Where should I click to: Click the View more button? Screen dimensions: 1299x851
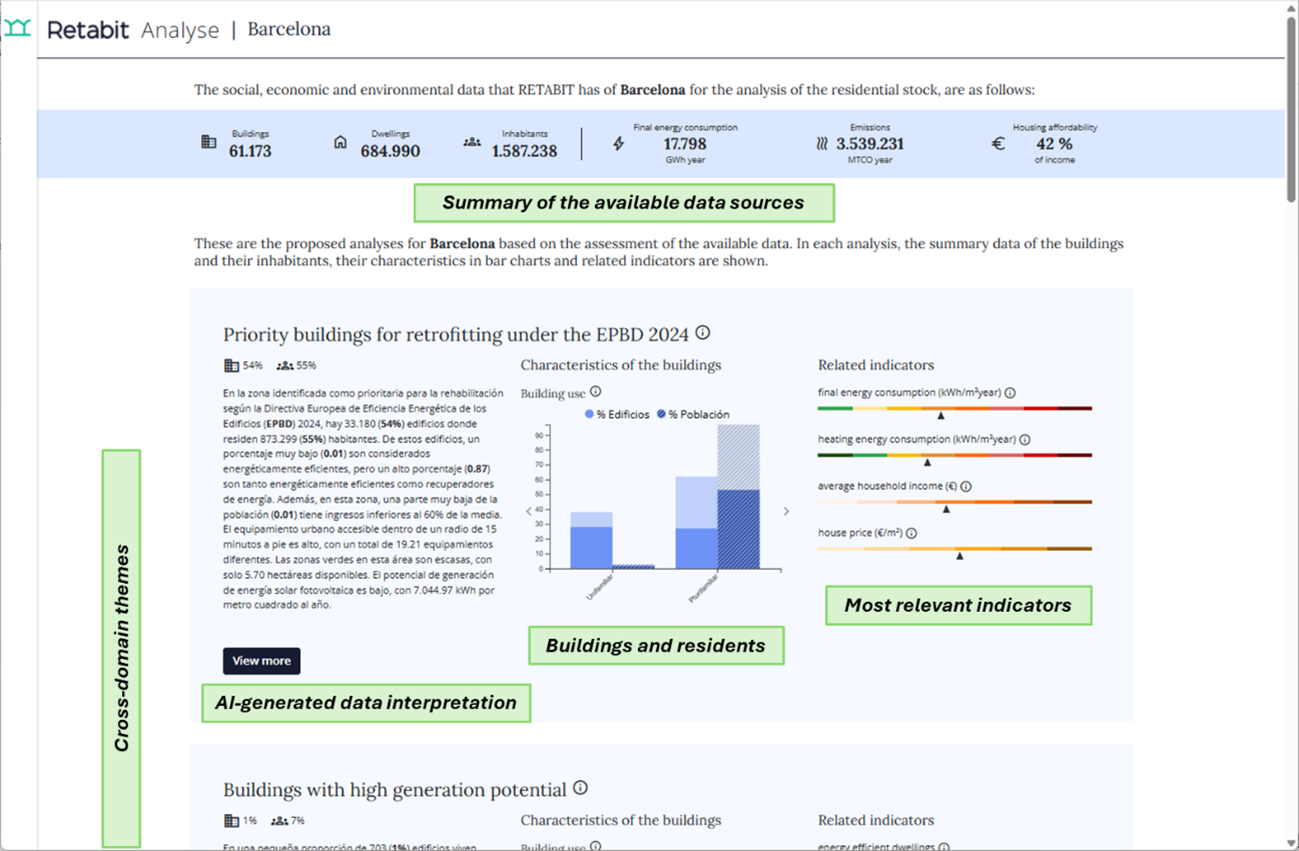pyautogui.click(x=261, y=661)
